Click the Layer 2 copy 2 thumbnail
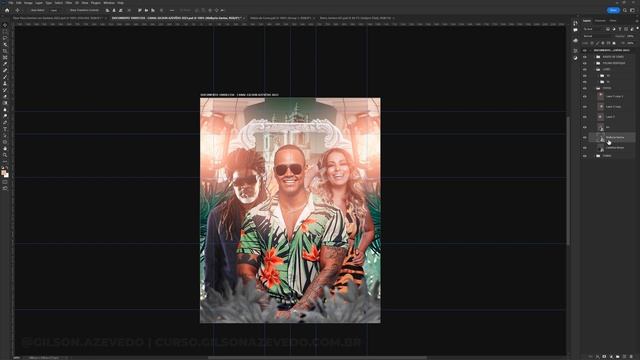The width and height of the screenshot is (640, 360). 600,96
